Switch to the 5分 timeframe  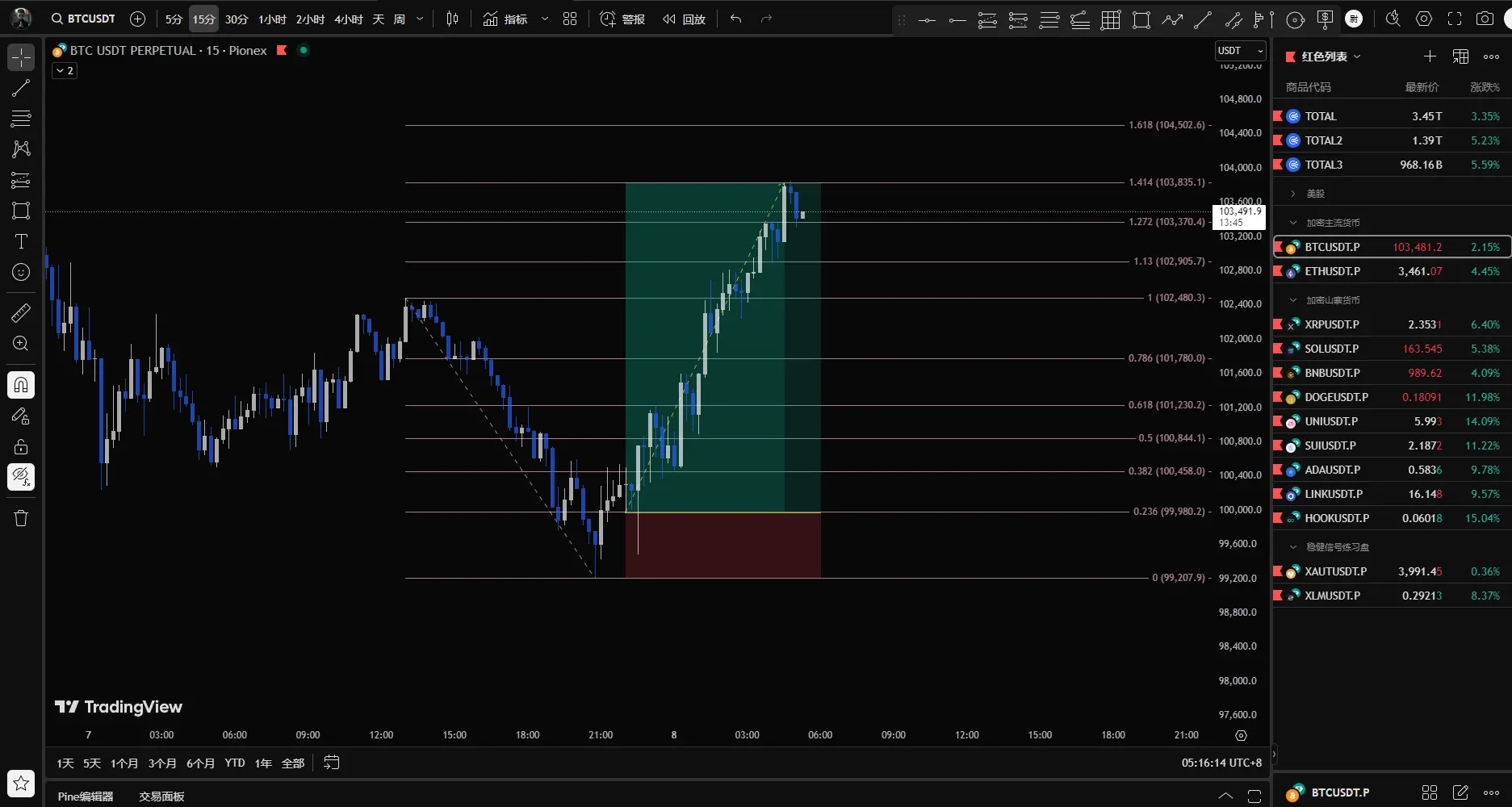tap(174, 19)
